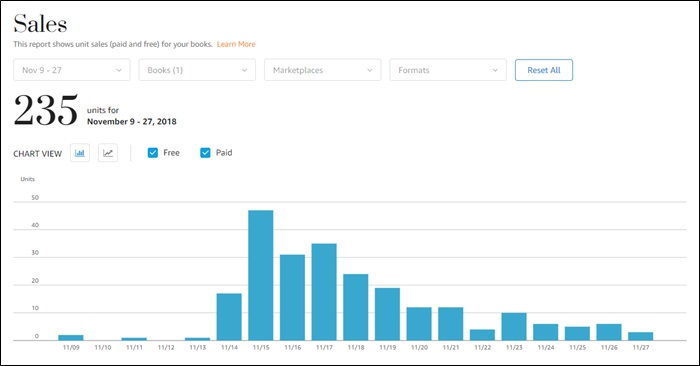The image size is (700, 366).
Task: Expand the Formats dropdown
Action: click(x=448, y=70)
